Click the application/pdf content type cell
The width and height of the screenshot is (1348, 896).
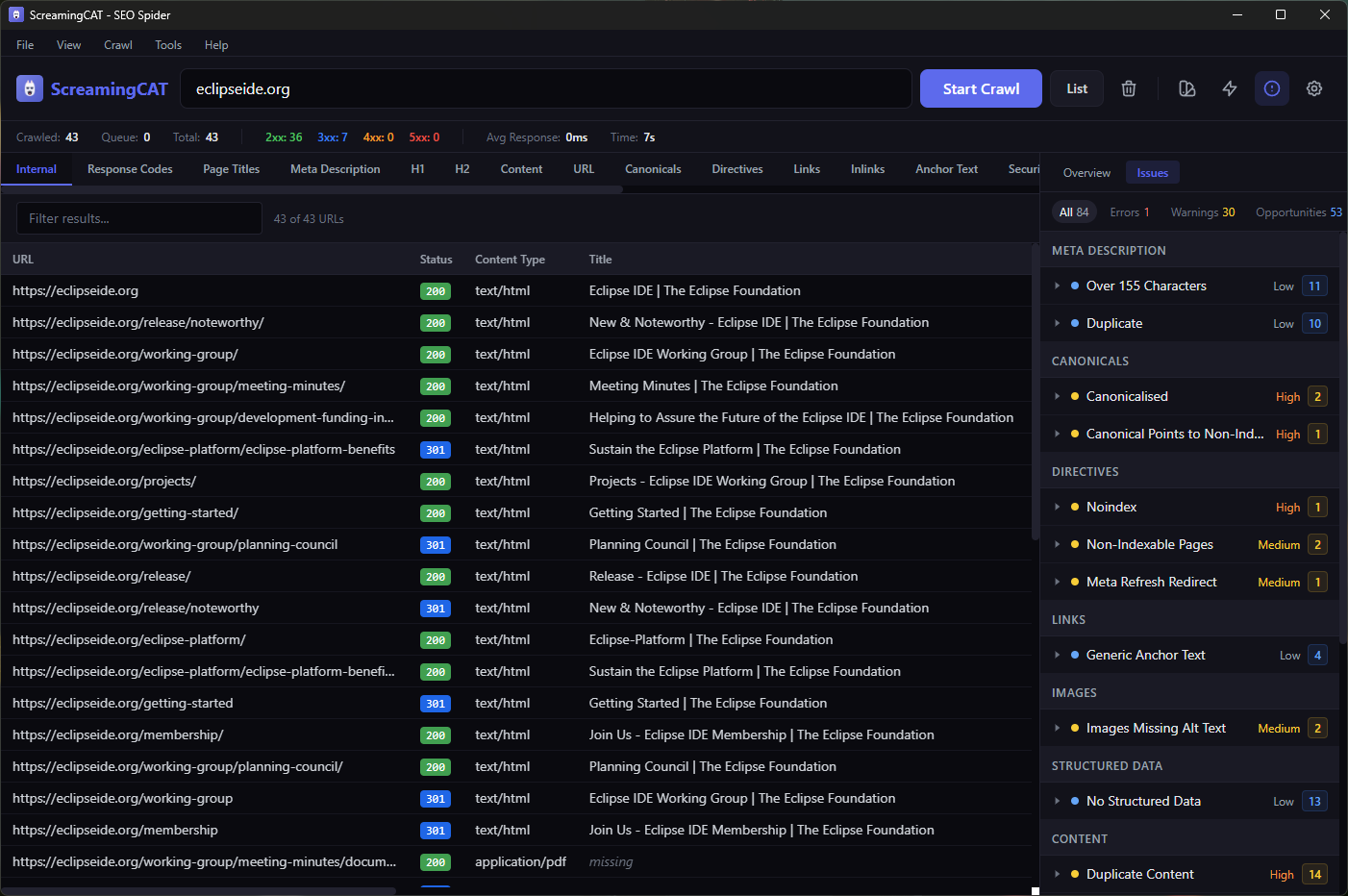click(520, 861)
